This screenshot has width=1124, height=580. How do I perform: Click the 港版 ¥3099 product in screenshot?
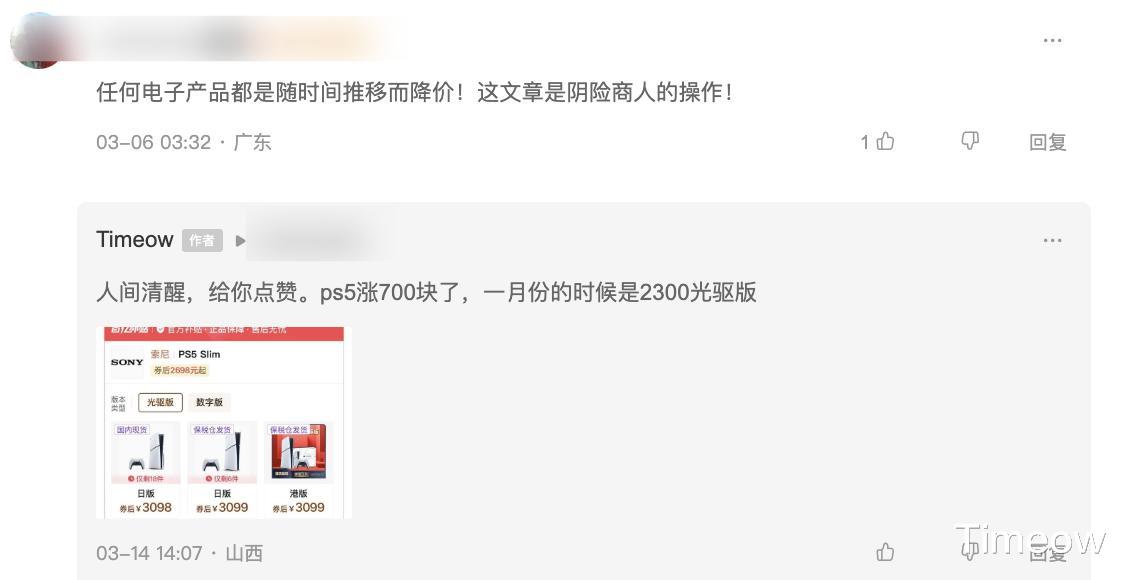pyautogui.click(x=298, y=469)
